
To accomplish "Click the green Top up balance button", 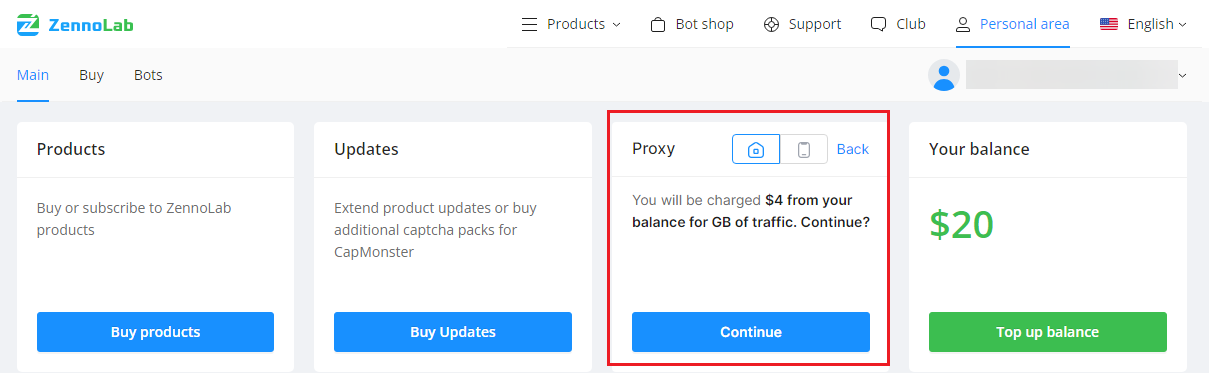I will pos(1048,332).
